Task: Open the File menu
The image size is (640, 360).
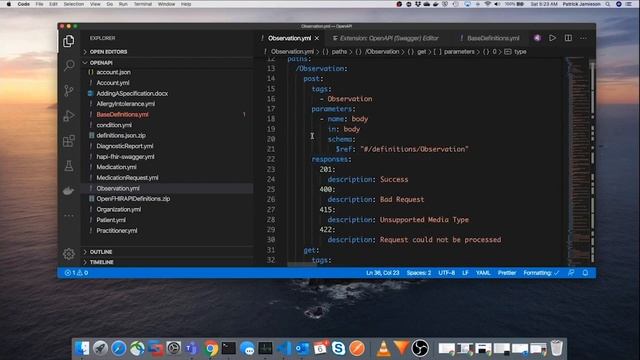Action: pyautogui.click(x=39, y=4)
